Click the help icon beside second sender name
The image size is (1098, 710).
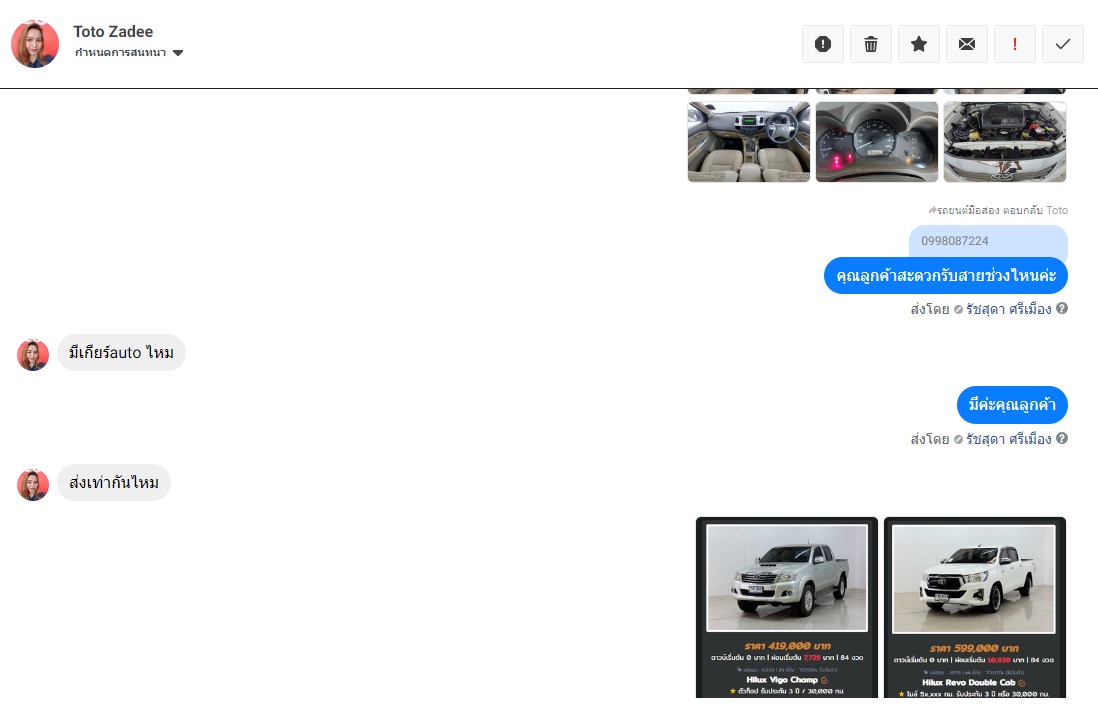pyautogui.click(x=1062, y=438)
